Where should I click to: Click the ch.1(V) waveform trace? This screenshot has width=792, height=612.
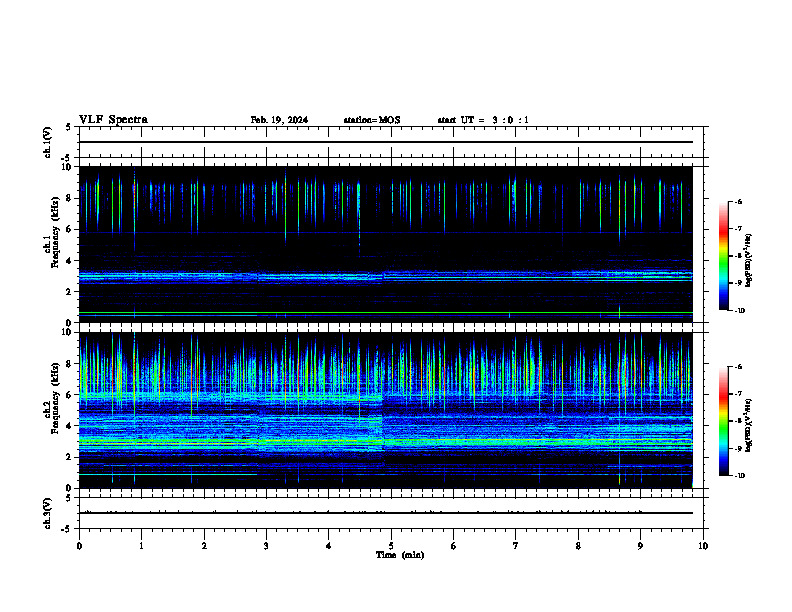pos(386,142)
